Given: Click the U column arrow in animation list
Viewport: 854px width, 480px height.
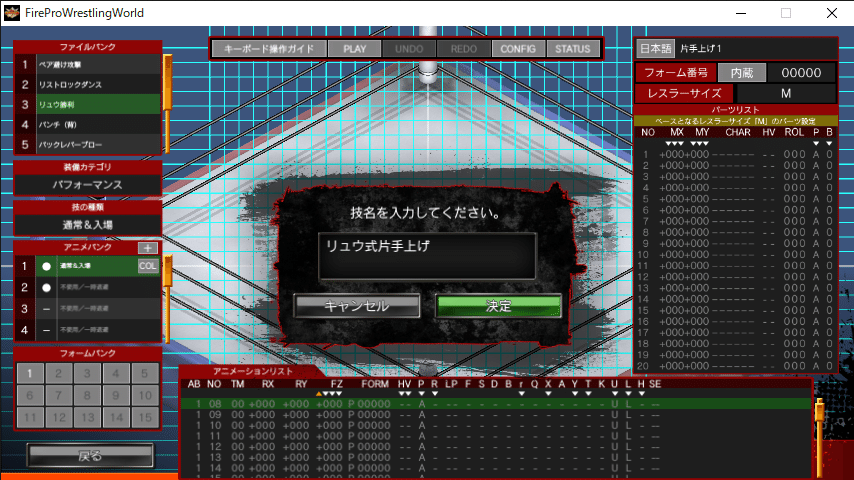Looking at the screenshot, I should 614,393.
